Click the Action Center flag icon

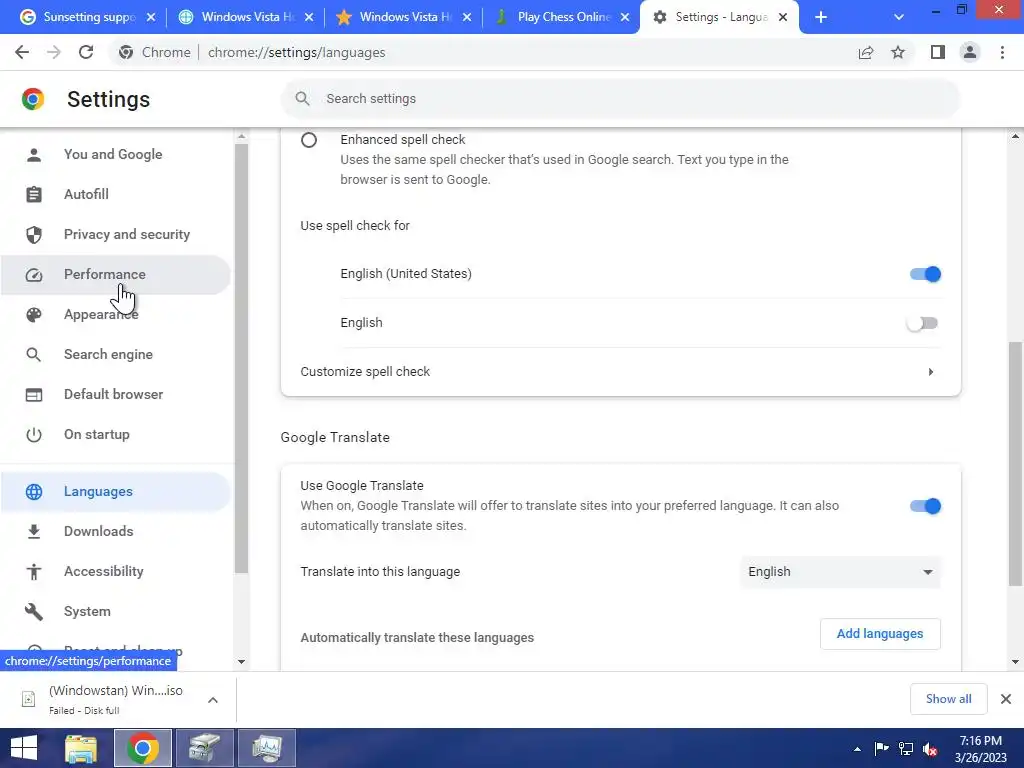click(881, 749)
